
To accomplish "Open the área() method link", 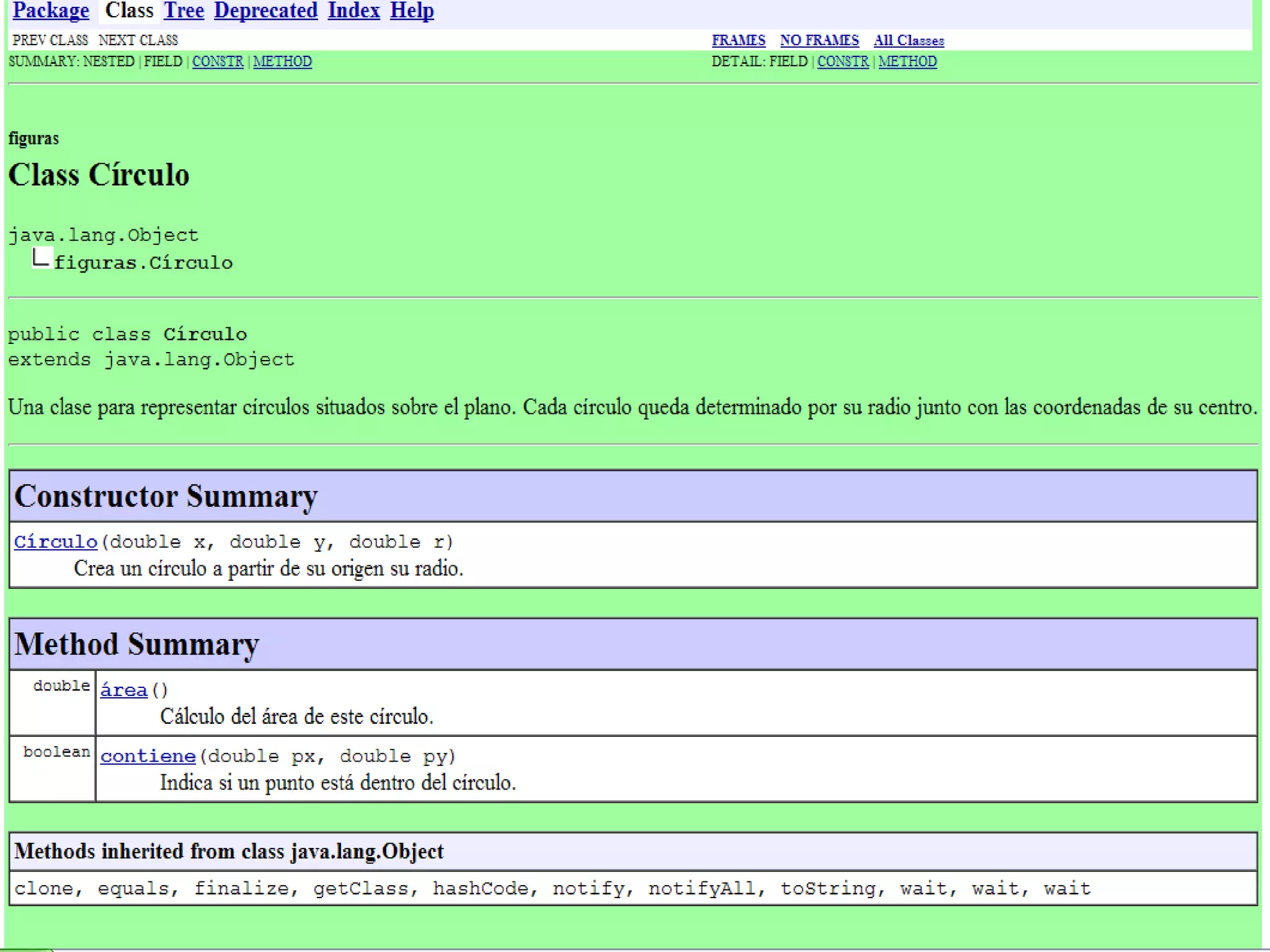I will [124, 690].
